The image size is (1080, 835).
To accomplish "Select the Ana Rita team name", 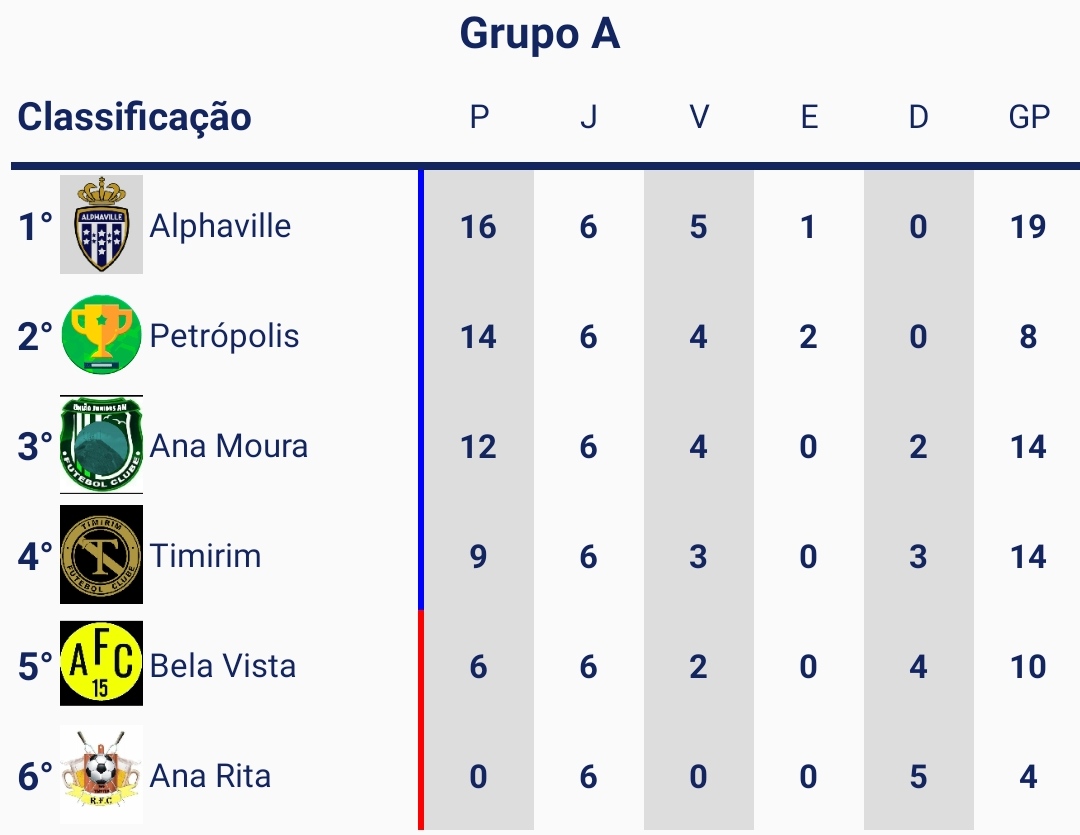I will click(210, 776).
